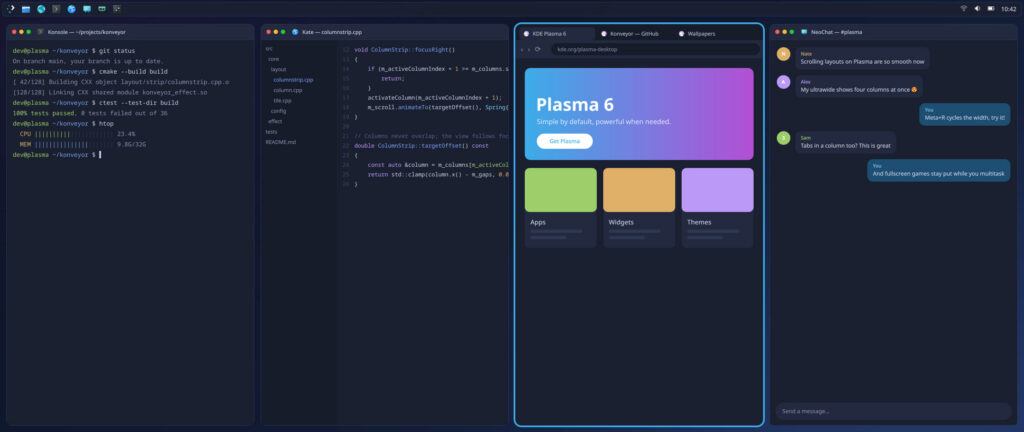Click the NeoChat 'Send a message...' field

pos(893,411)
